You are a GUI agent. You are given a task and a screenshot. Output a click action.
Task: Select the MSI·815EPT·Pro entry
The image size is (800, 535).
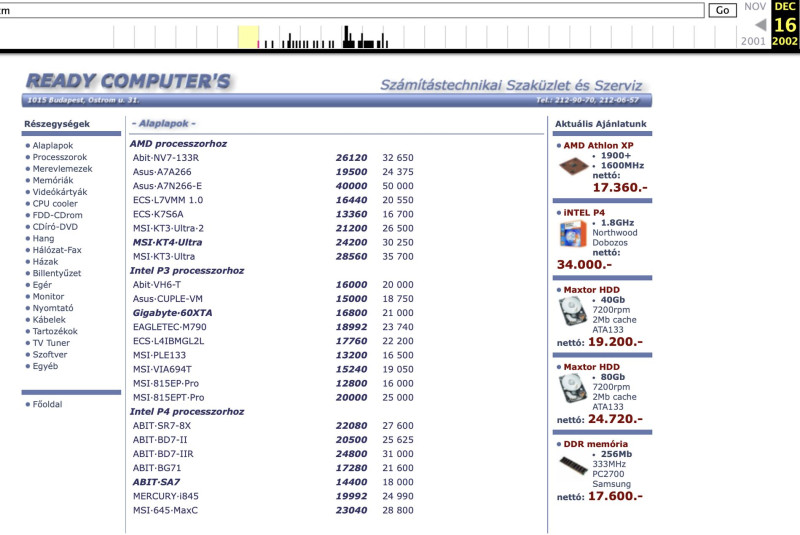point(168,398)
